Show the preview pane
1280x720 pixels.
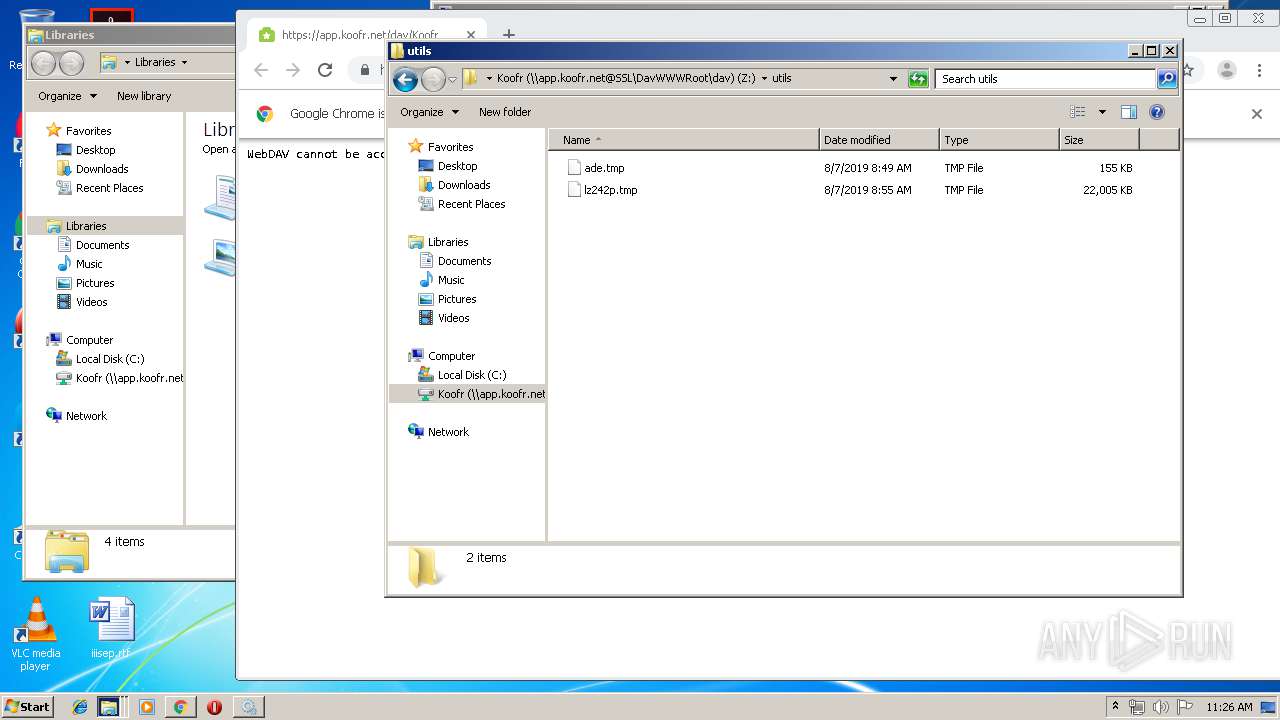pos(1129,112)
